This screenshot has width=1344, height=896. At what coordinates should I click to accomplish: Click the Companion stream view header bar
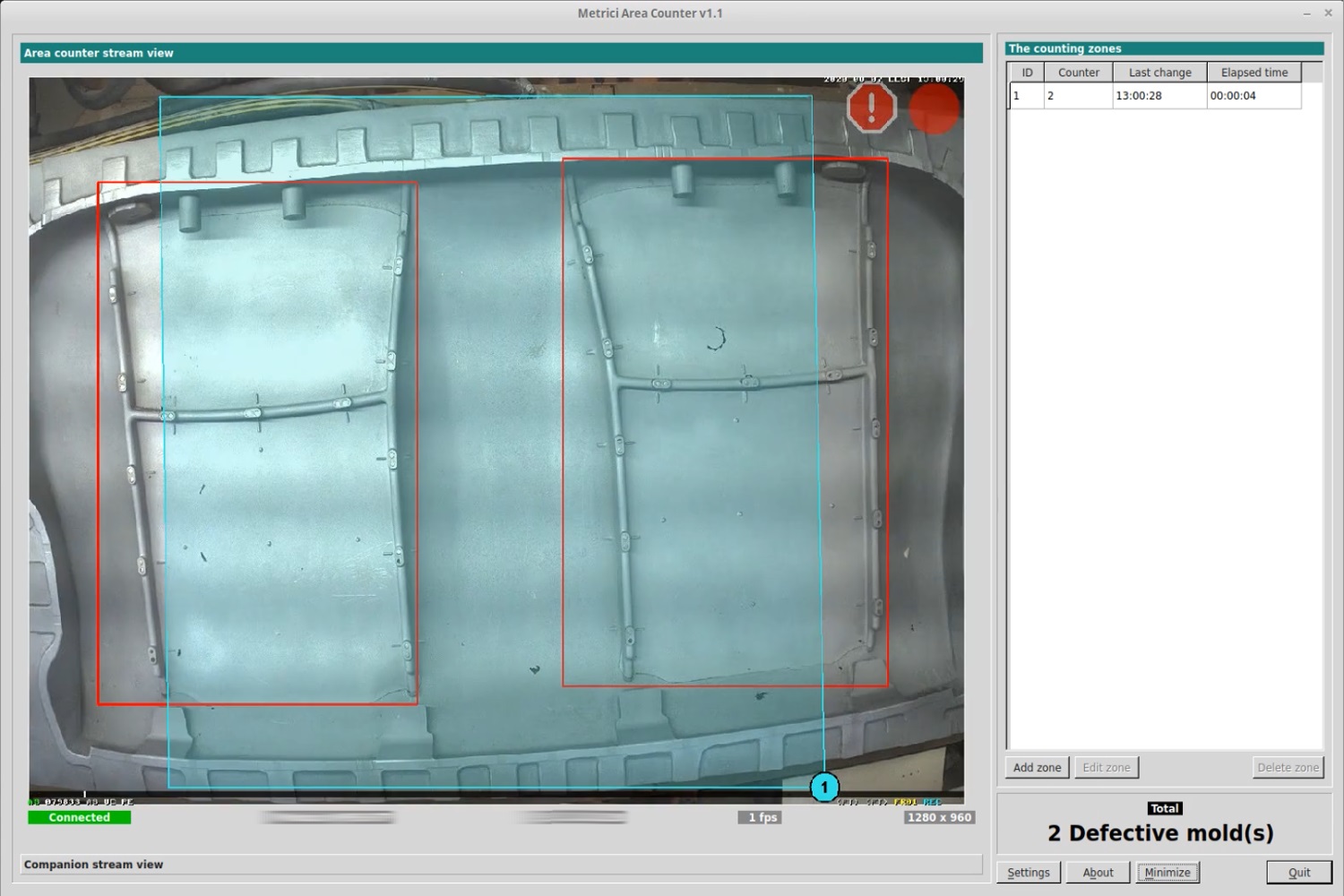(501, 865)
